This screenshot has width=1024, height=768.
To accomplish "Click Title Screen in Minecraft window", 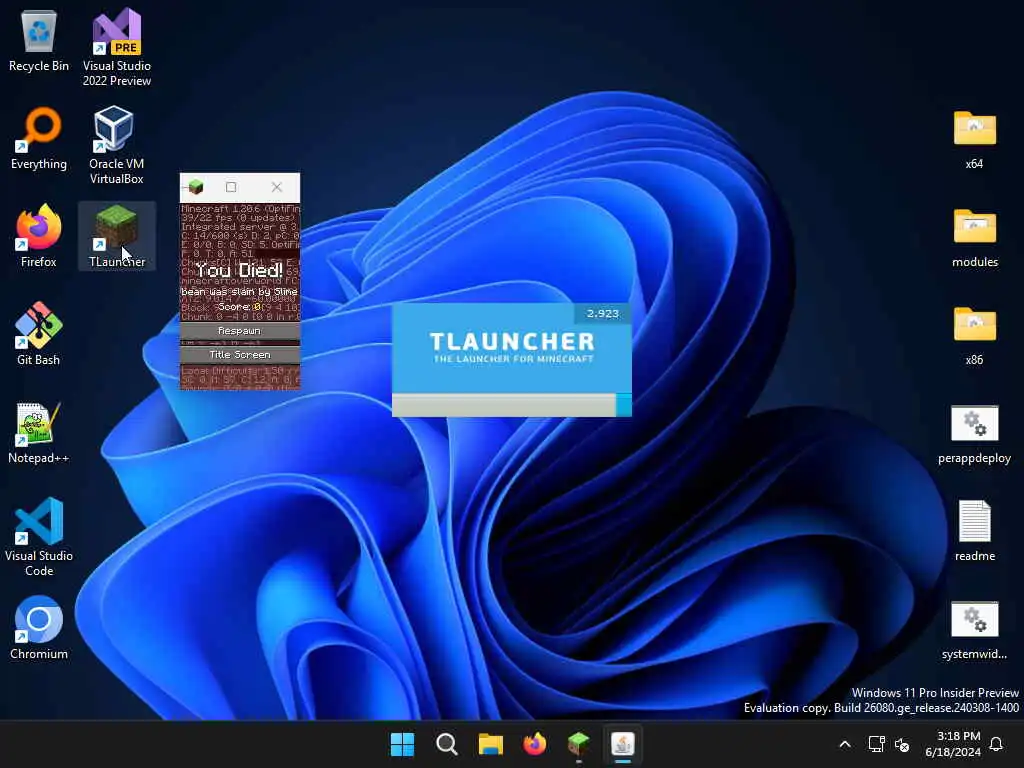I will click(240, 355).
